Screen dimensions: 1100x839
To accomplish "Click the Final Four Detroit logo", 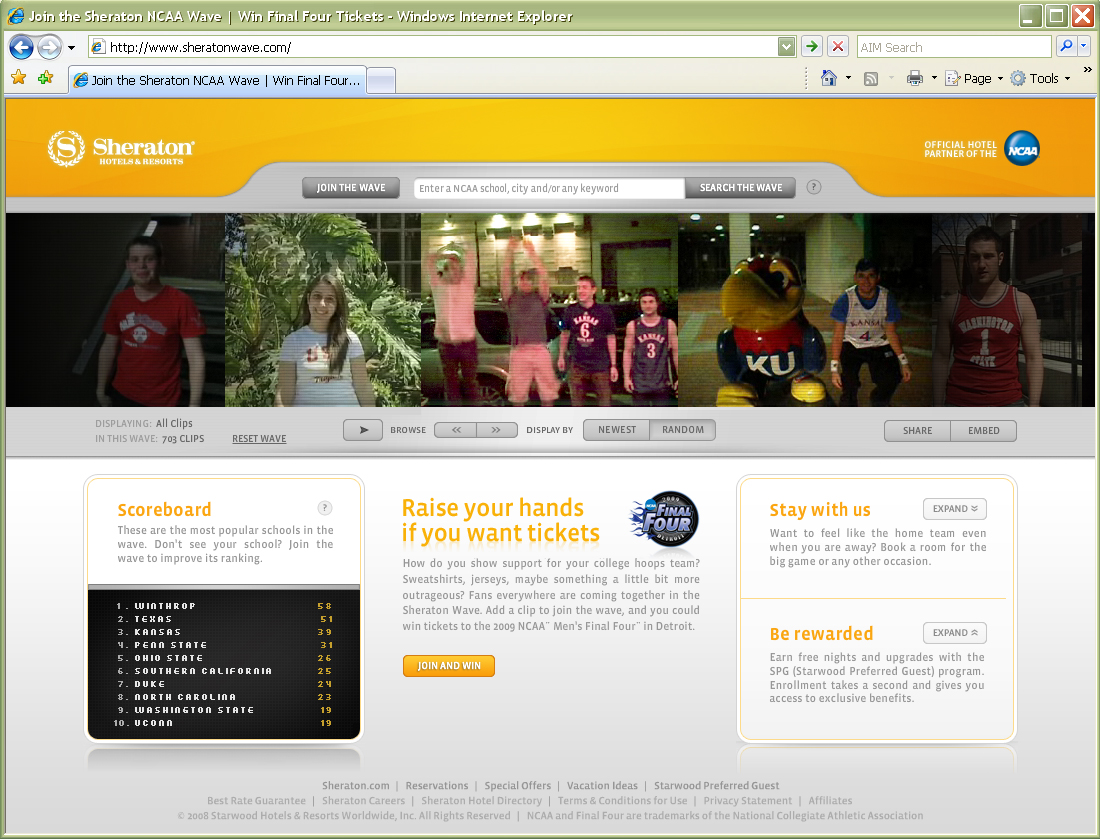I will [664, 519].
